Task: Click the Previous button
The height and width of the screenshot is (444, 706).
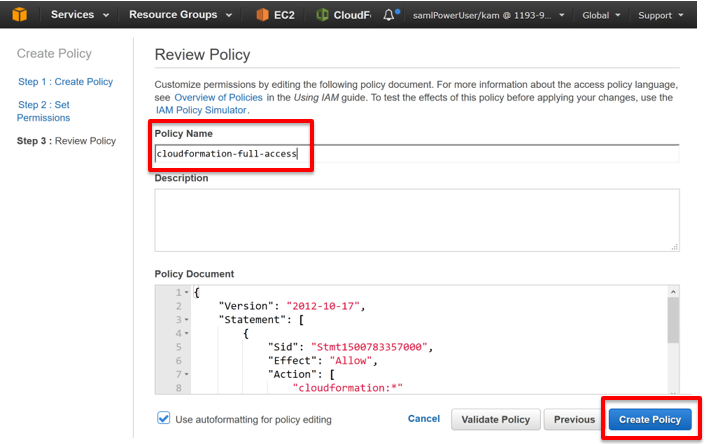Action: pos(574,419)
